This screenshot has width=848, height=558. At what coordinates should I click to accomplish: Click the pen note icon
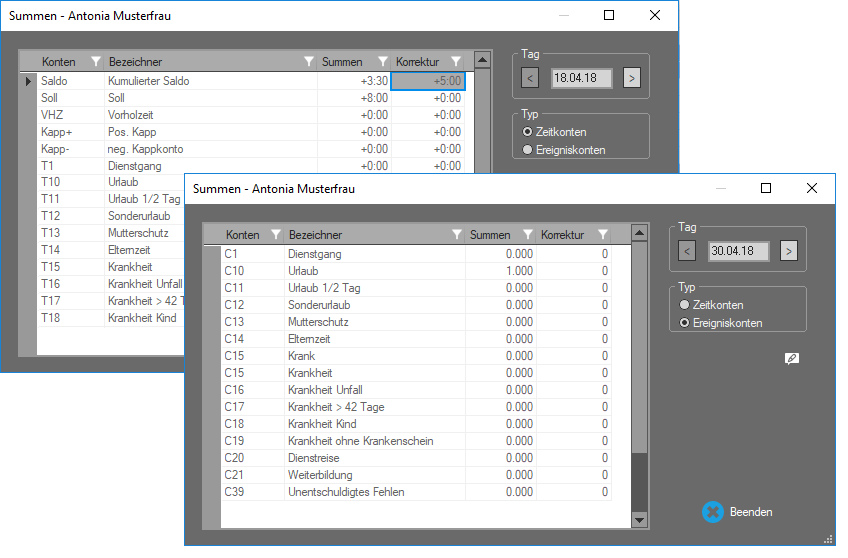coord(792,358)
